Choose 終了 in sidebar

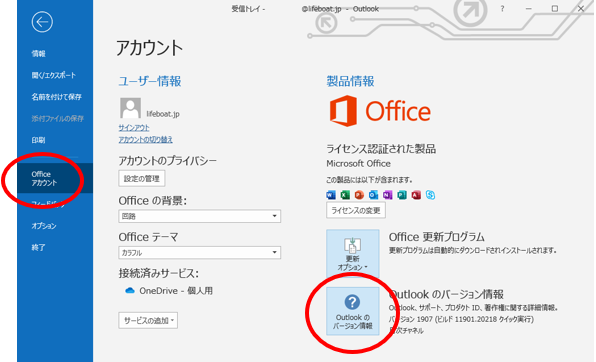coord(38,248)
